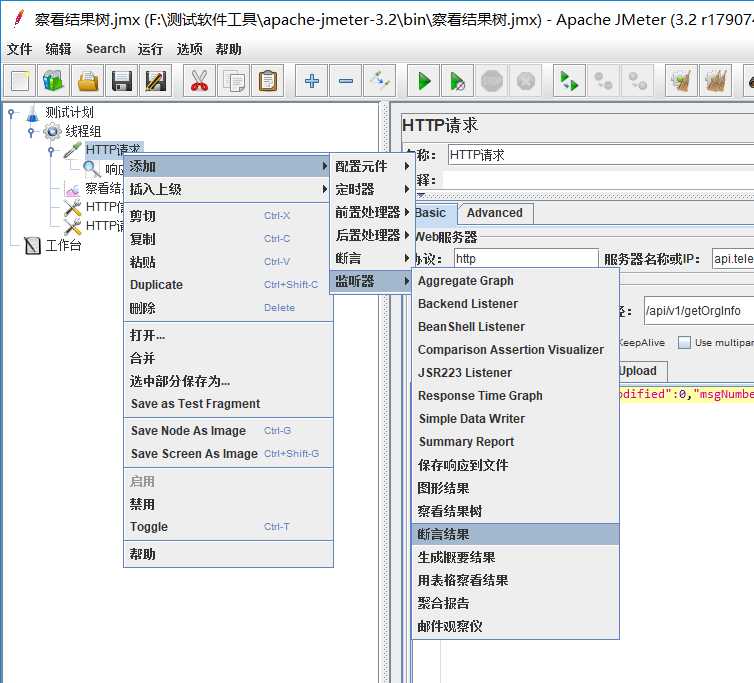Save test plan with floppy disk icon
The image size is (754, 683).
121,81
